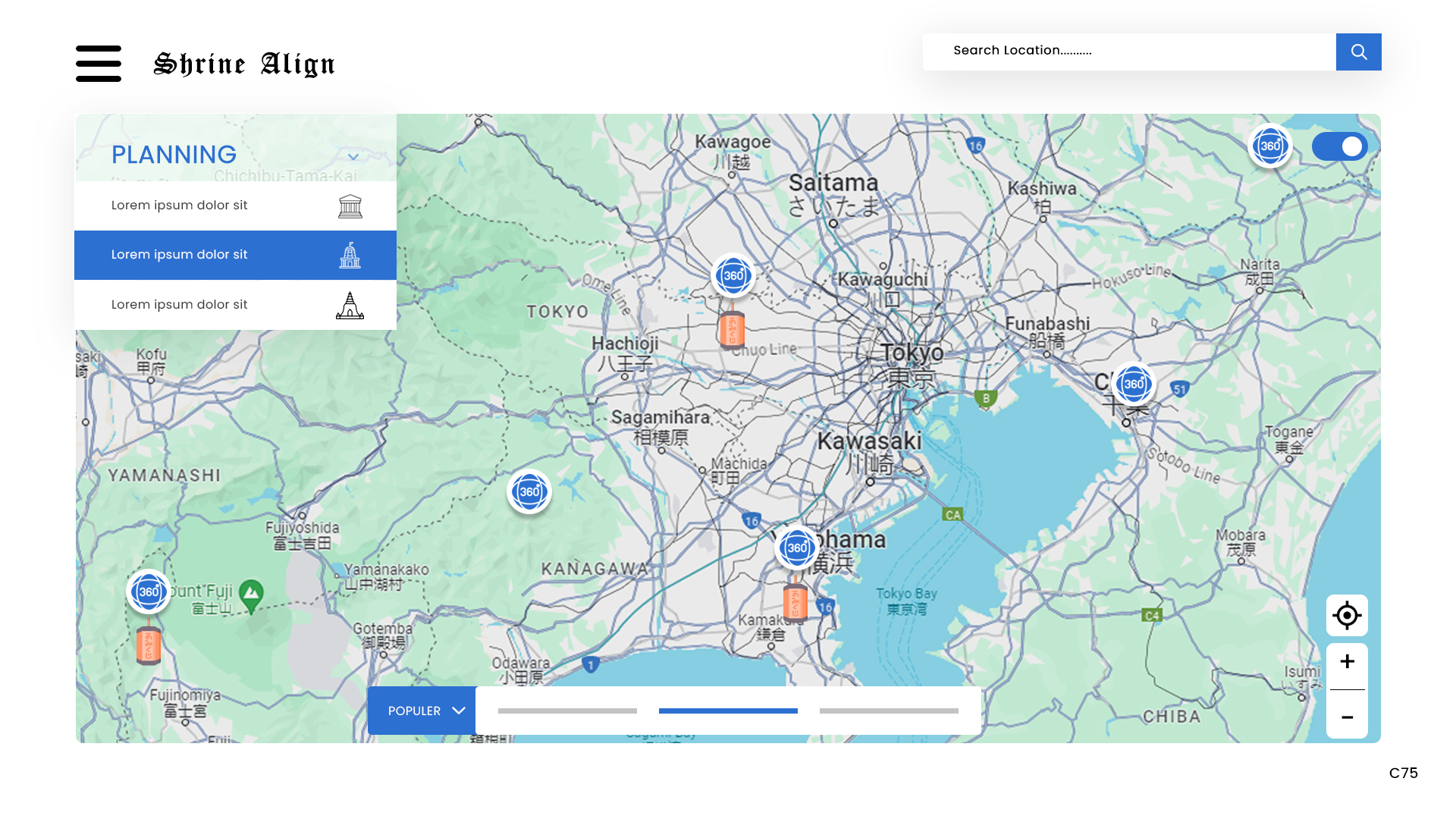The width and height of the screenshot is (1456, 819).
Task: Click the 360 marker near Mount Fuji
Action: coord(149,591)
